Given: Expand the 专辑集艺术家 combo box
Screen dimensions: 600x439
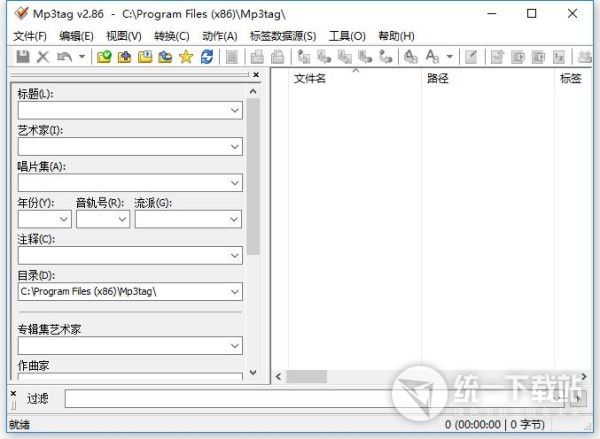Looking at the screenshot, I should point(235,346).
